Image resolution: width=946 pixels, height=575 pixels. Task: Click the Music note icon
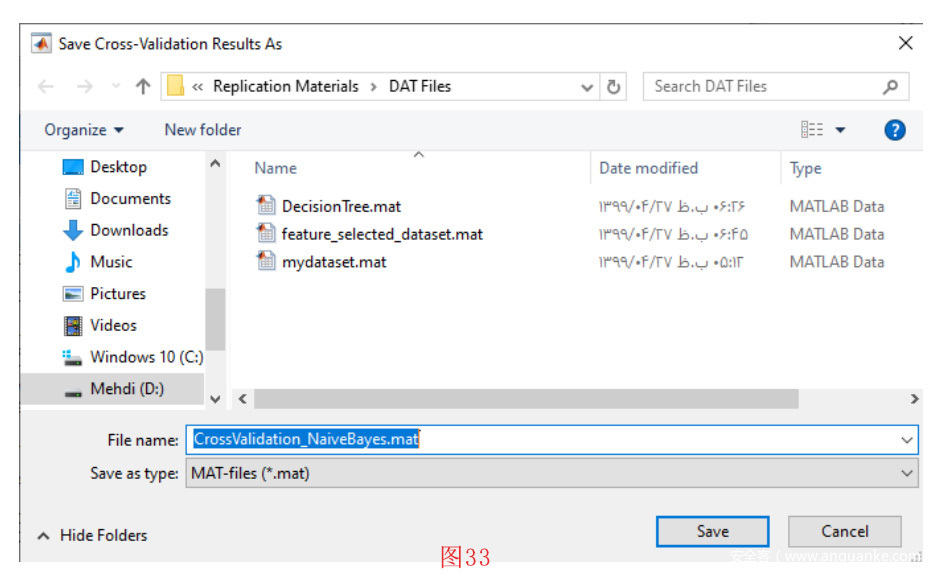click(x=73, y=262)
